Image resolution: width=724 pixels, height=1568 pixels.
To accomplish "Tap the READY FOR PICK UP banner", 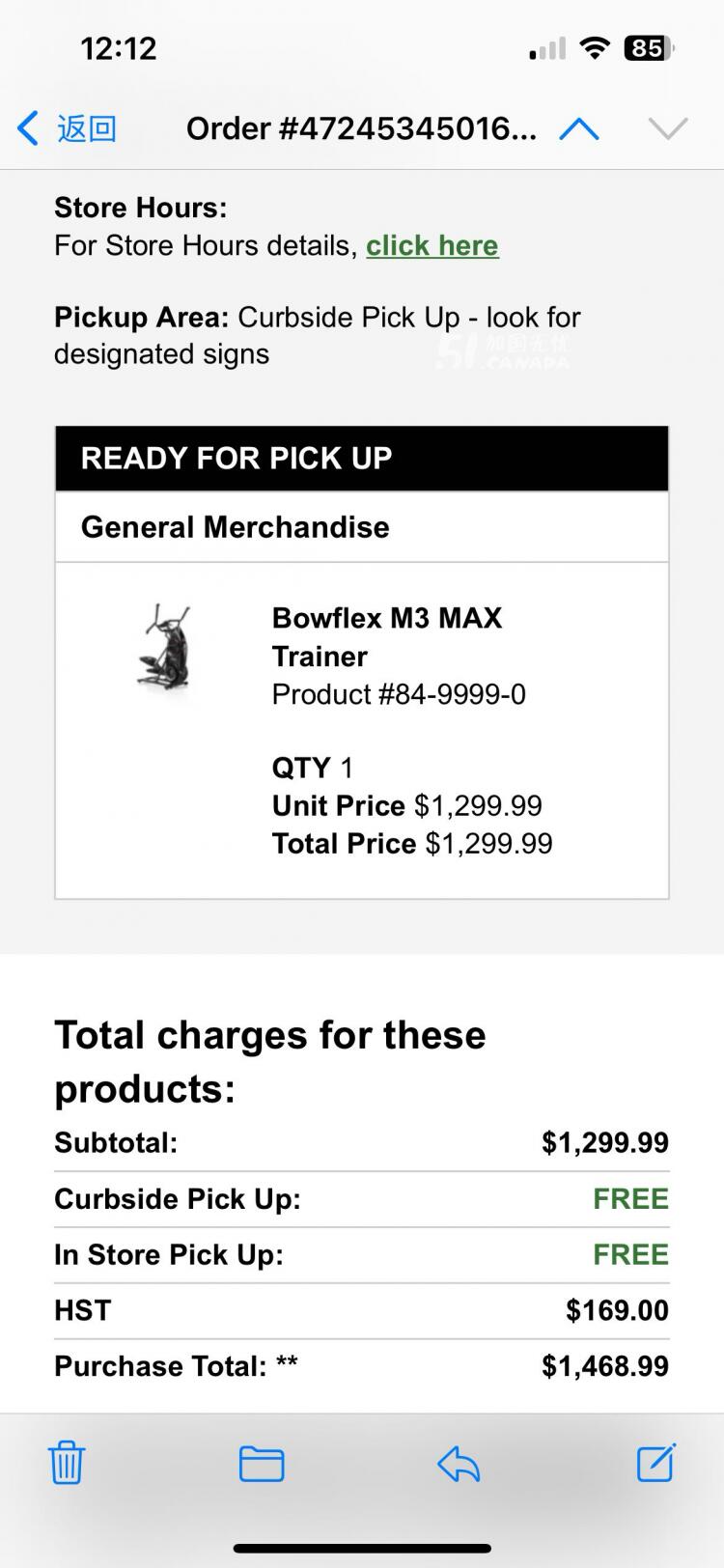I will (x=362, y=459).
